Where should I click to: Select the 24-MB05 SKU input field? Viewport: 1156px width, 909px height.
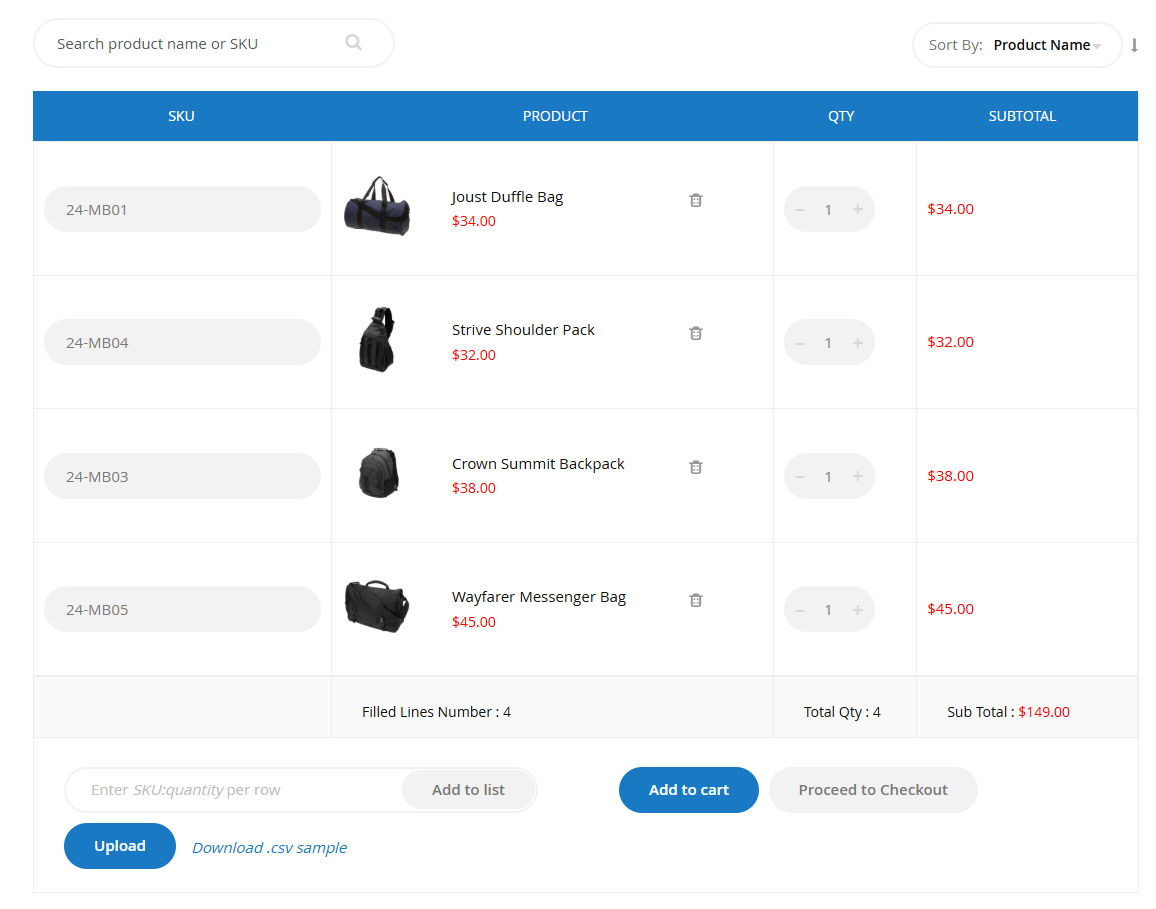(x=182, y=609)
